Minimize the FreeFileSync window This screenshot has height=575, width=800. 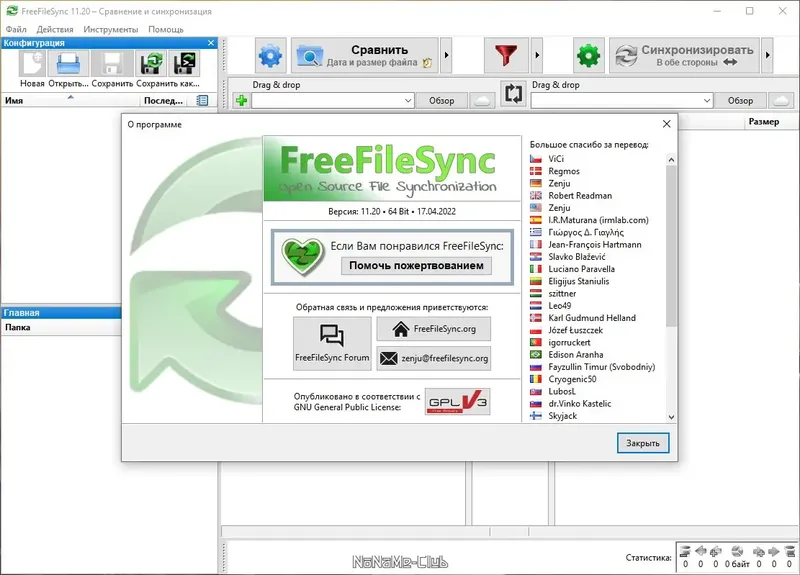pos(717,11)
